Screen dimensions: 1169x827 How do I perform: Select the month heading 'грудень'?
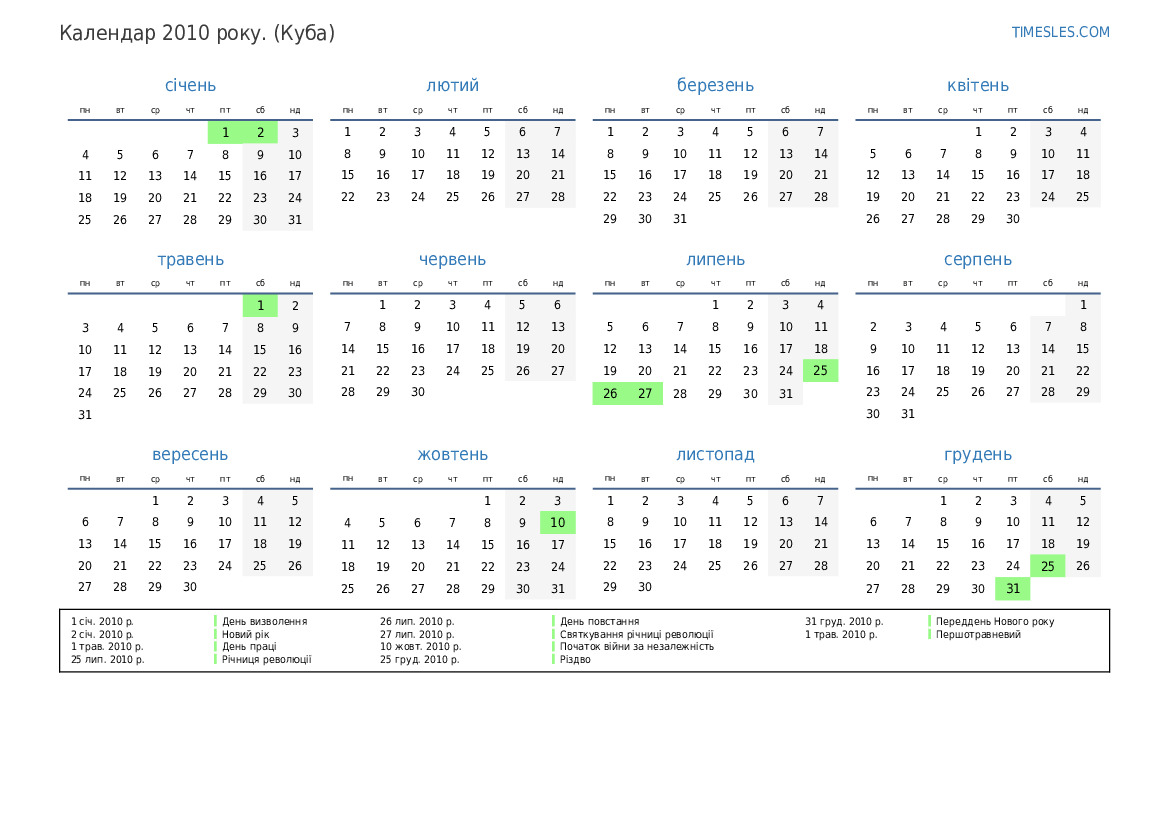[977, 454]
